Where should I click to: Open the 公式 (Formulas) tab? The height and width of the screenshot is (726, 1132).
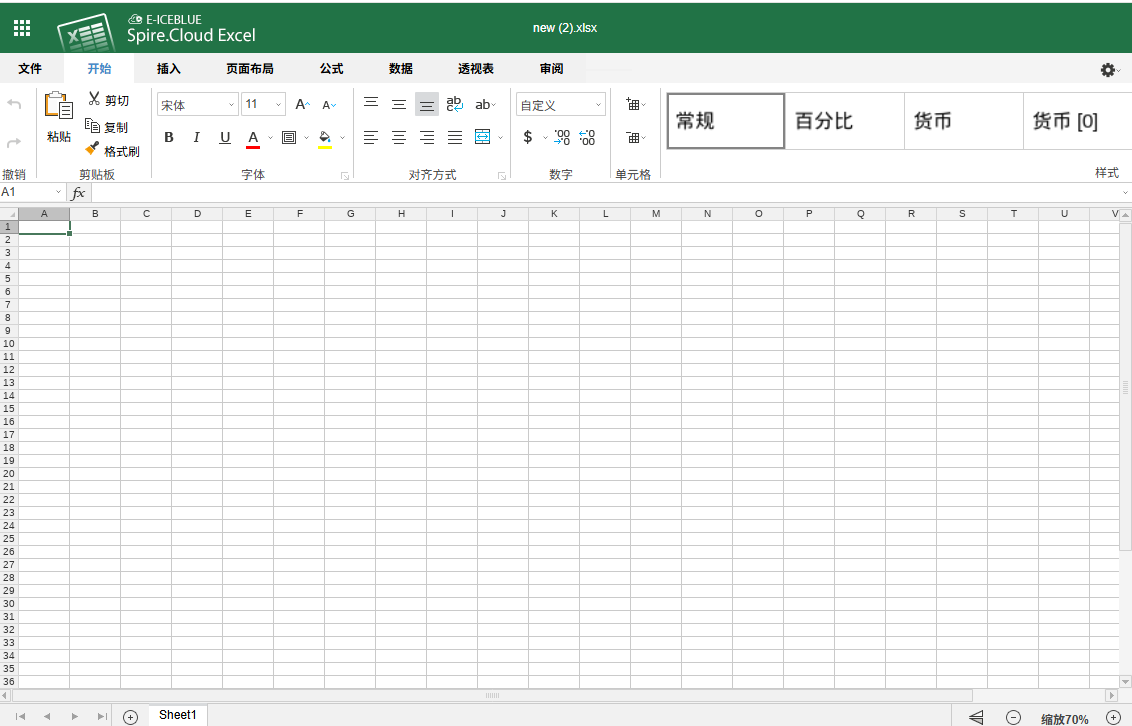click(x=331, y=69)
